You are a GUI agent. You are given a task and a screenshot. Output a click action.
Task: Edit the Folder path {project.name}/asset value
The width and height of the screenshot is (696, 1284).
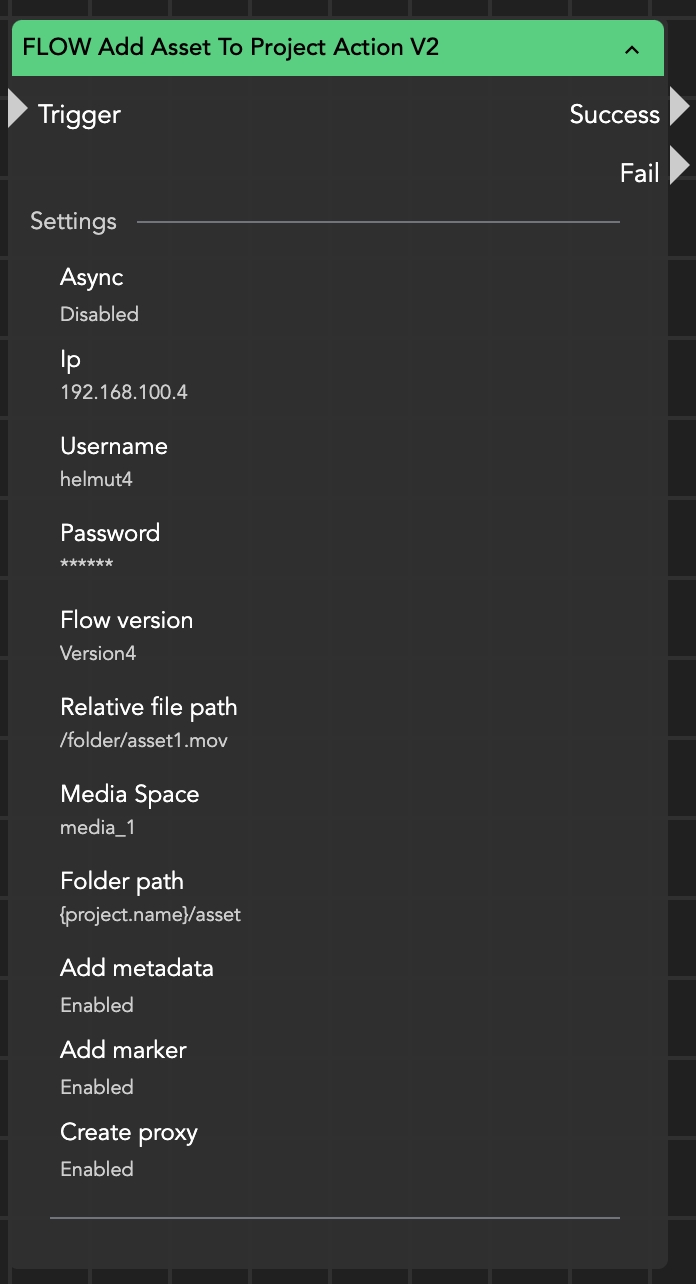[150, 914]
